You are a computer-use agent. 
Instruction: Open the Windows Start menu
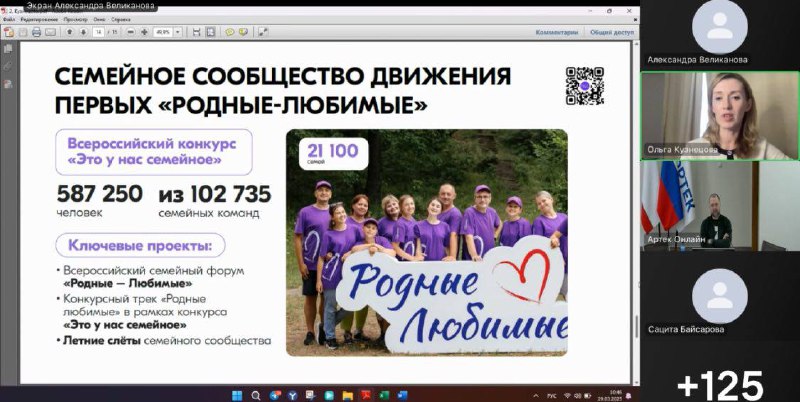237,395
